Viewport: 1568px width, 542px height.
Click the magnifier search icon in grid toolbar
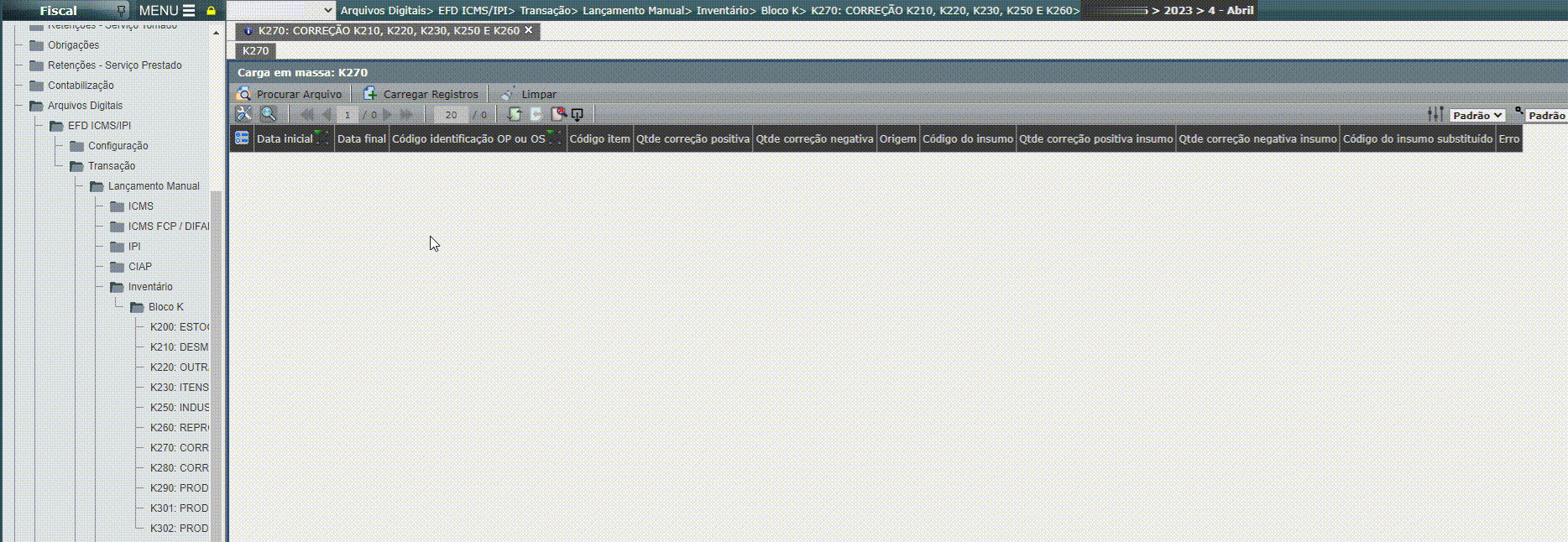coord(269,114)
